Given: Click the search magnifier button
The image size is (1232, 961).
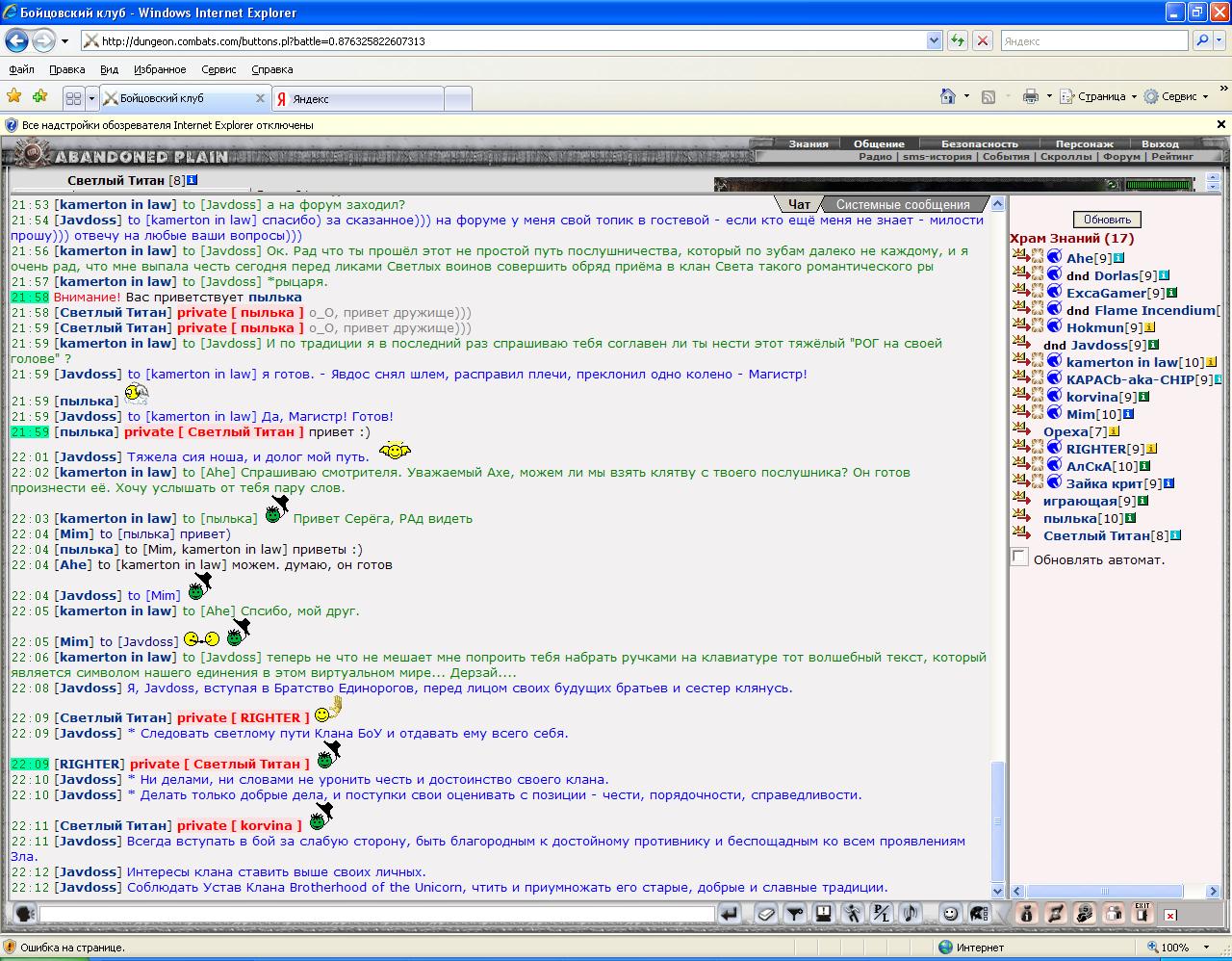Looking at the screenshot, I should [1202, 40].
